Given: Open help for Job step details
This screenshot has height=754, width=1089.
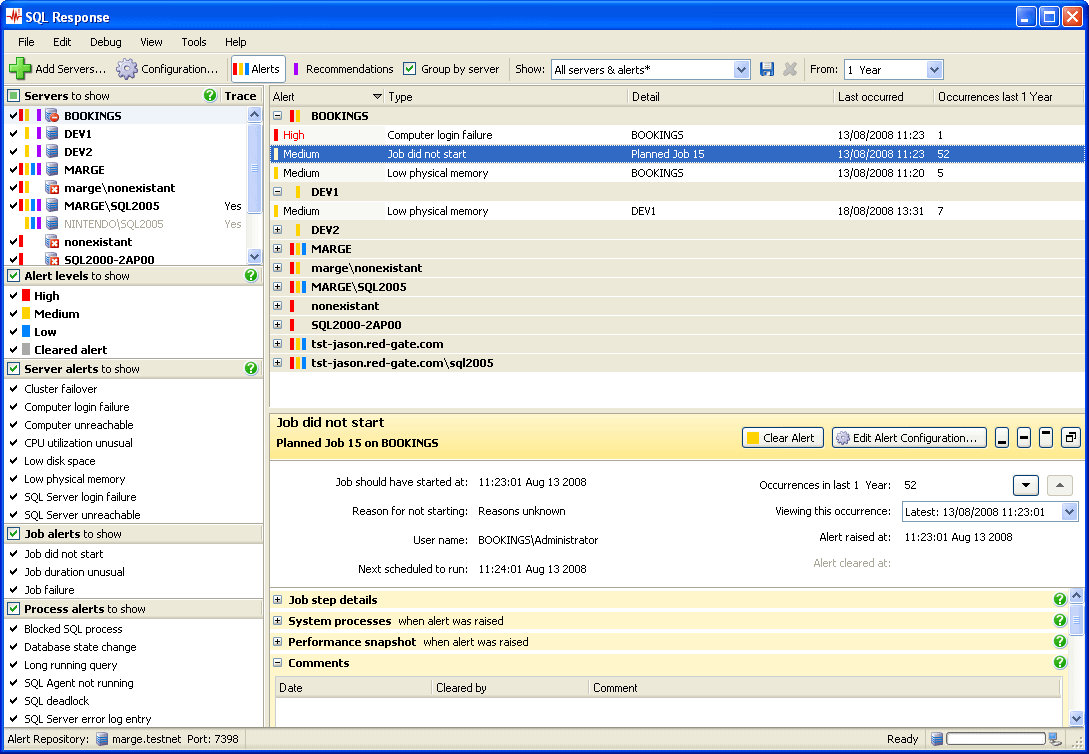Looking at the screenshot, I should [1060, 599].
